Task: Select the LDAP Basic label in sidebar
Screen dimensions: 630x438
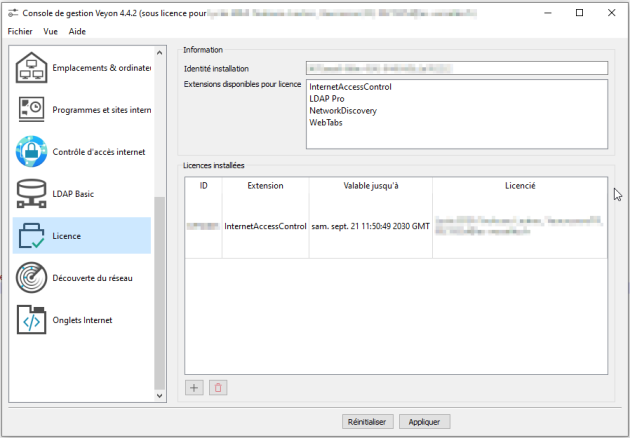Action: pyautogui.click(x=73, y=194)
